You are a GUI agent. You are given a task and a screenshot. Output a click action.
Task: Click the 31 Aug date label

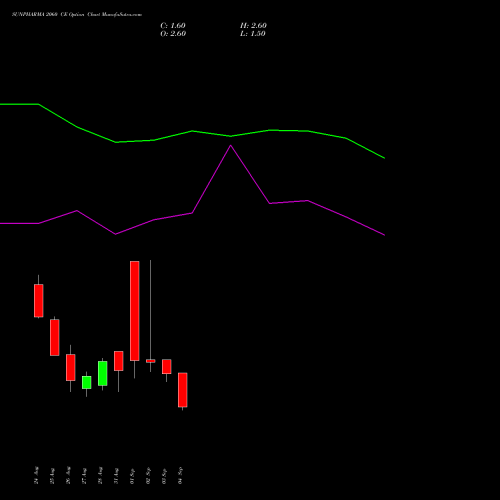click(x=116, y=476)
